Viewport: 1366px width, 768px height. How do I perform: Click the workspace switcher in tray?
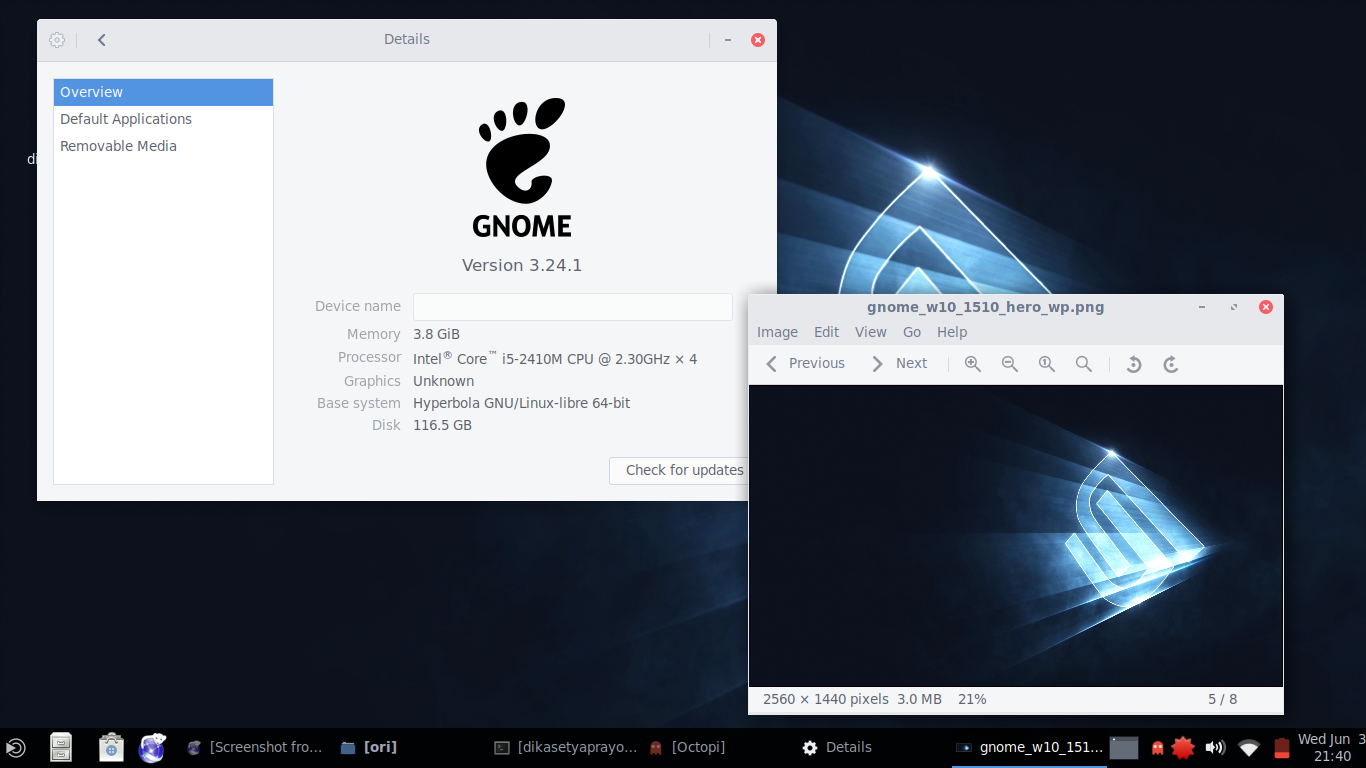tap(1124, 748)
